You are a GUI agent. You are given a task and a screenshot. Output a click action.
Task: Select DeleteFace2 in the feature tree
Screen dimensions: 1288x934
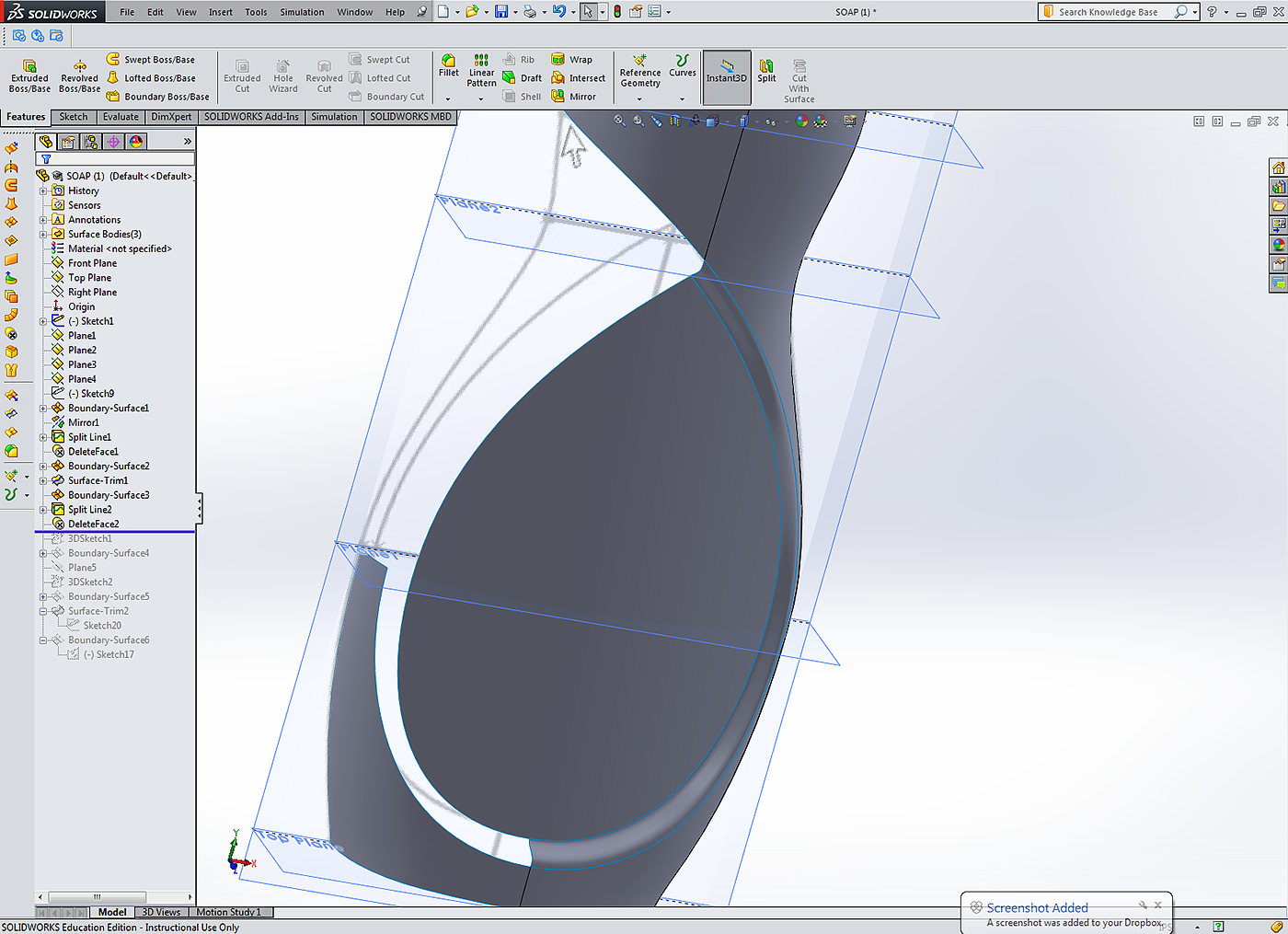coord(93,525)
